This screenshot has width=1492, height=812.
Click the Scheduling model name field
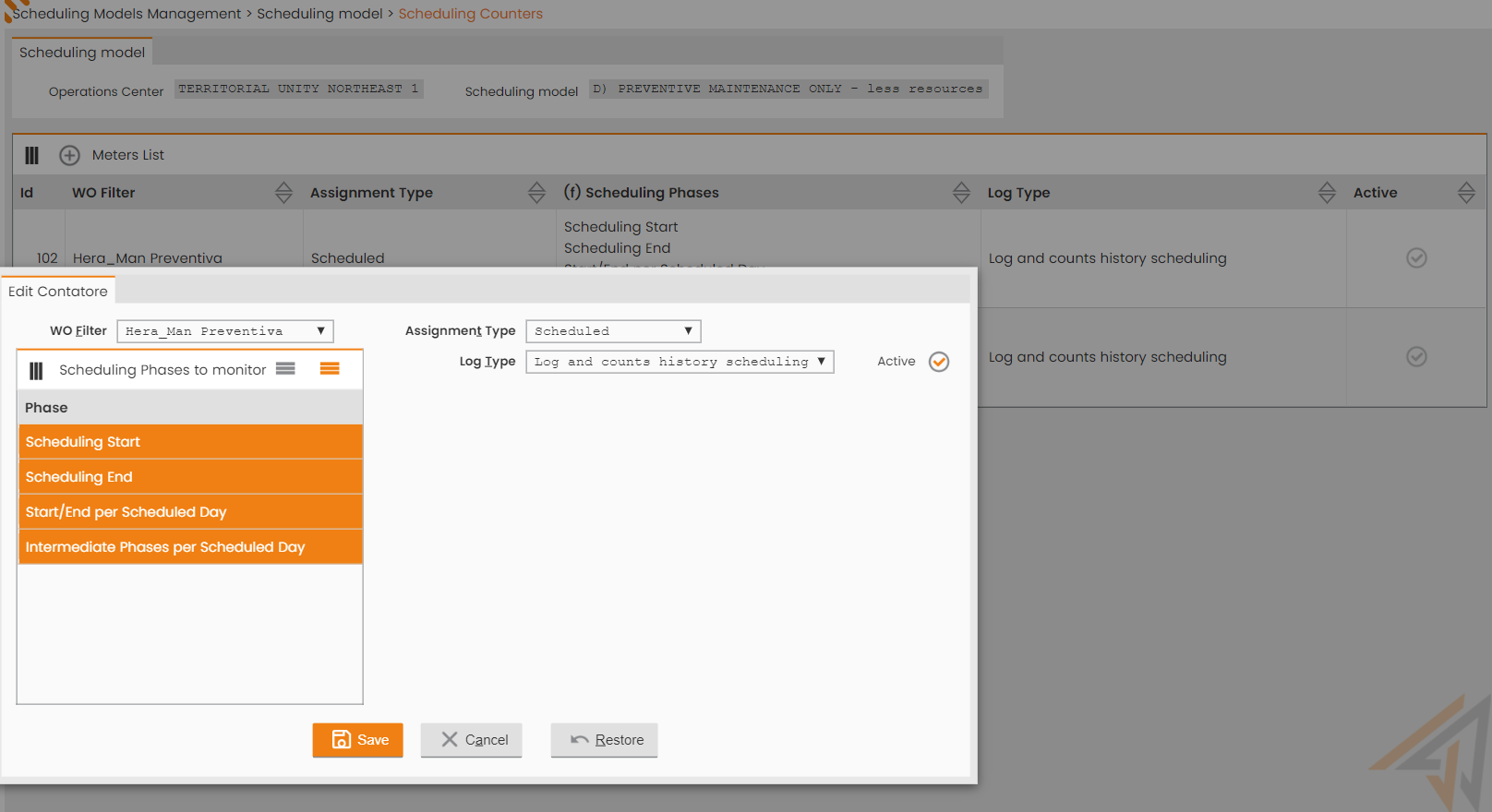click(789, 89)
